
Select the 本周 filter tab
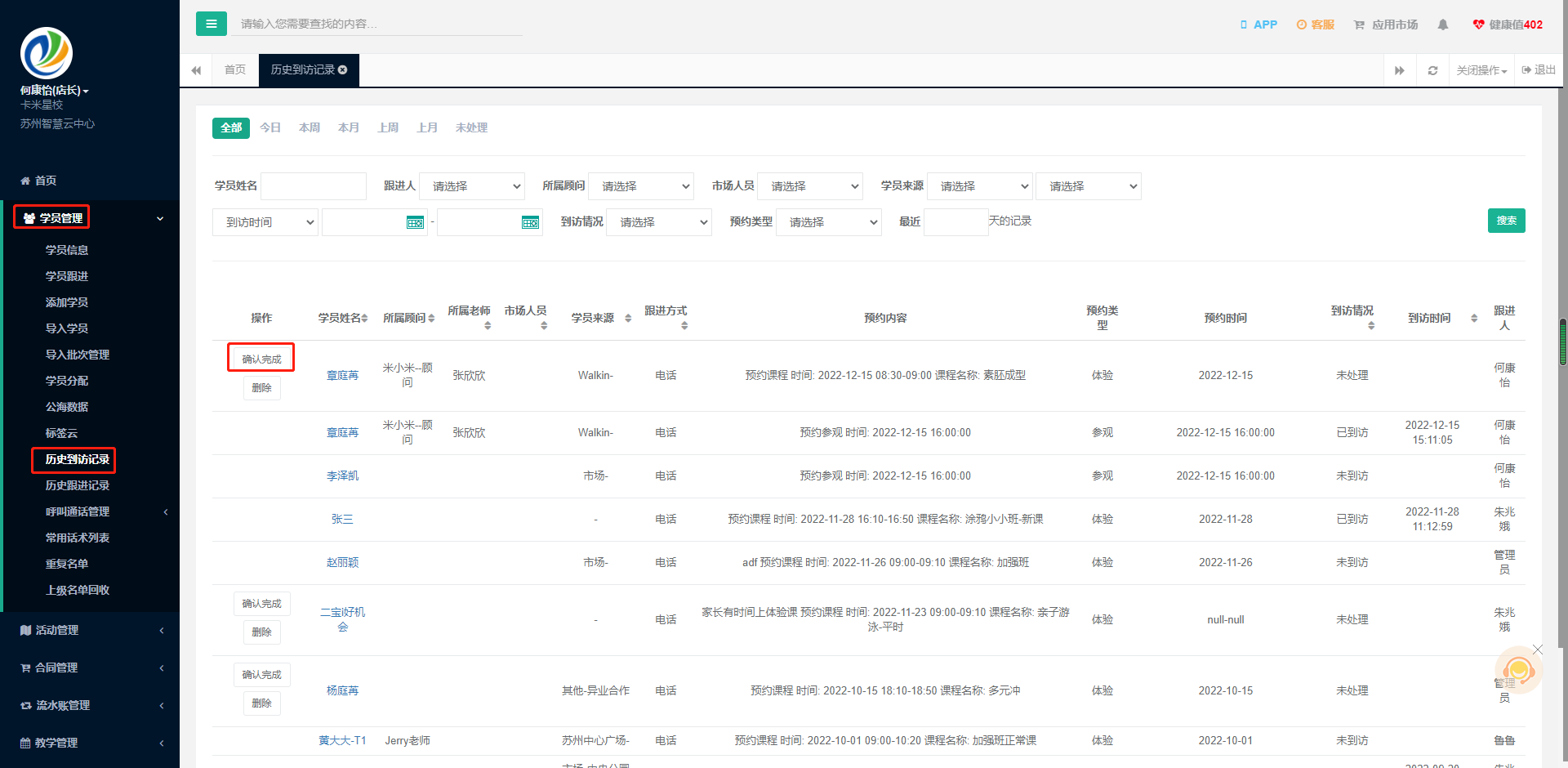tap(310, 127)
